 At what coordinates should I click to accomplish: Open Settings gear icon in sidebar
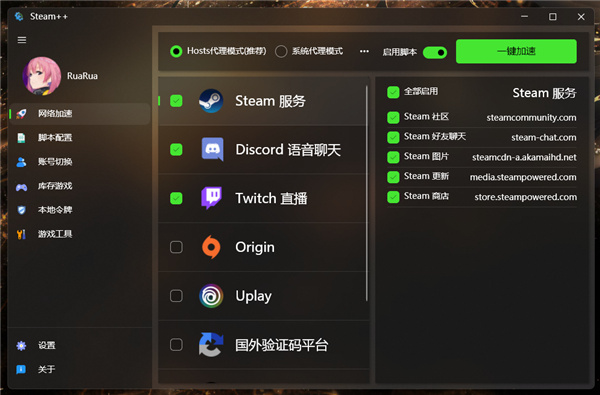(x=21, y=346)
